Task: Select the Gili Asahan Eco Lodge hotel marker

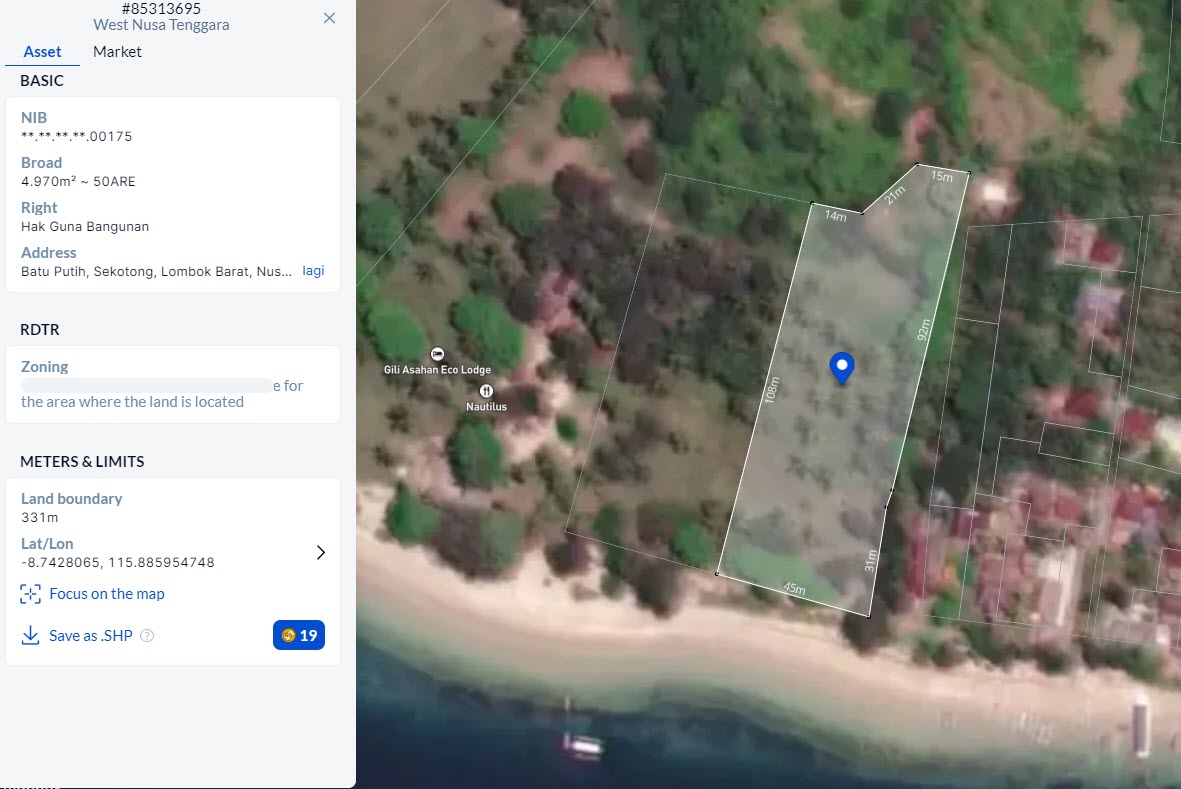Action: point(437,355)
